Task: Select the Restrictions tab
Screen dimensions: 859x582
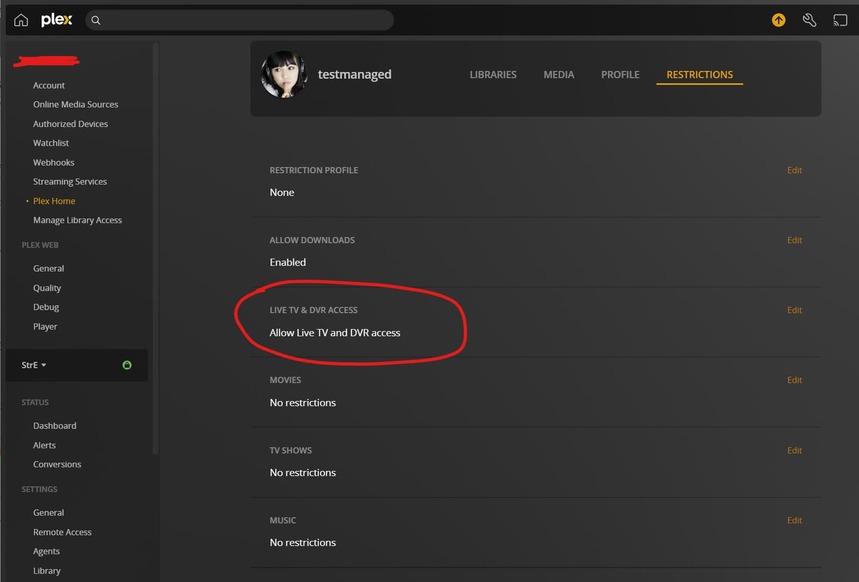Action: click(x=700, y=75)
